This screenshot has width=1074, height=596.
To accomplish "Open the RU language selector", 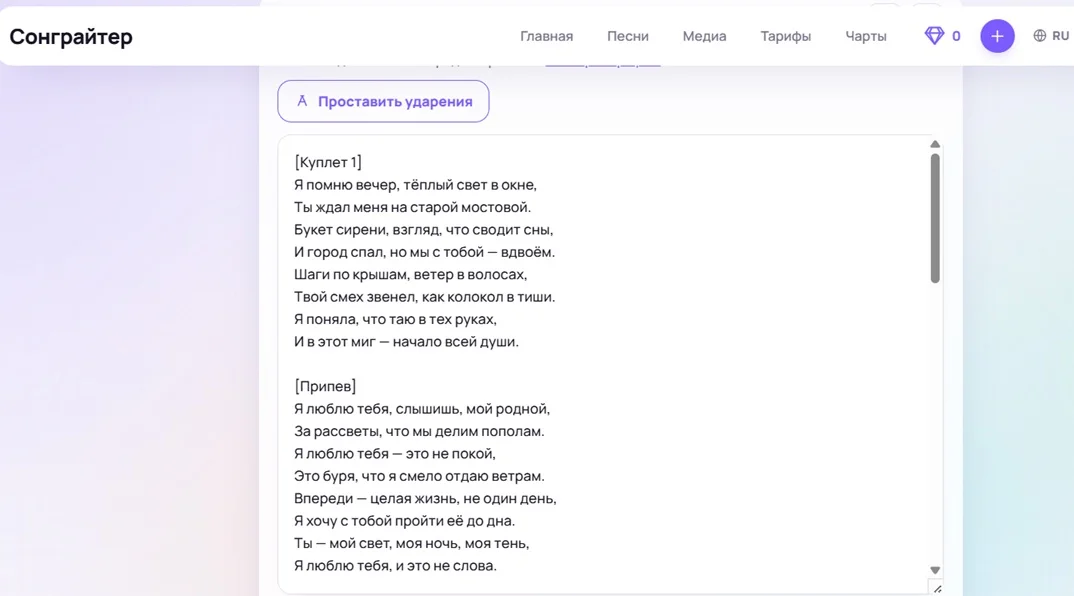I will pyautogui.click(x=1060, y=36).
